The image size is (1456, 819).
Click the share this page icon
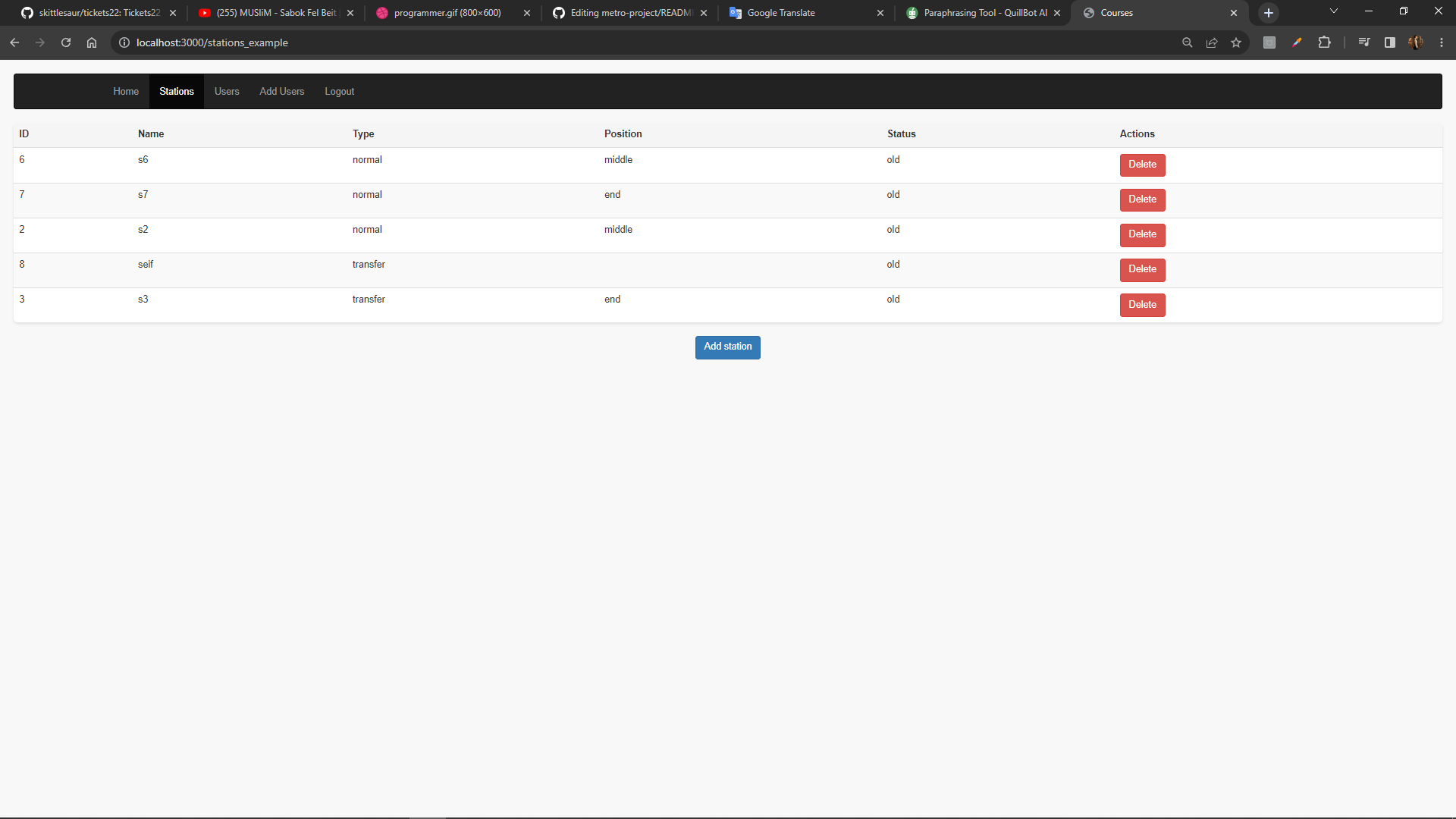[x=1212, y=42]
